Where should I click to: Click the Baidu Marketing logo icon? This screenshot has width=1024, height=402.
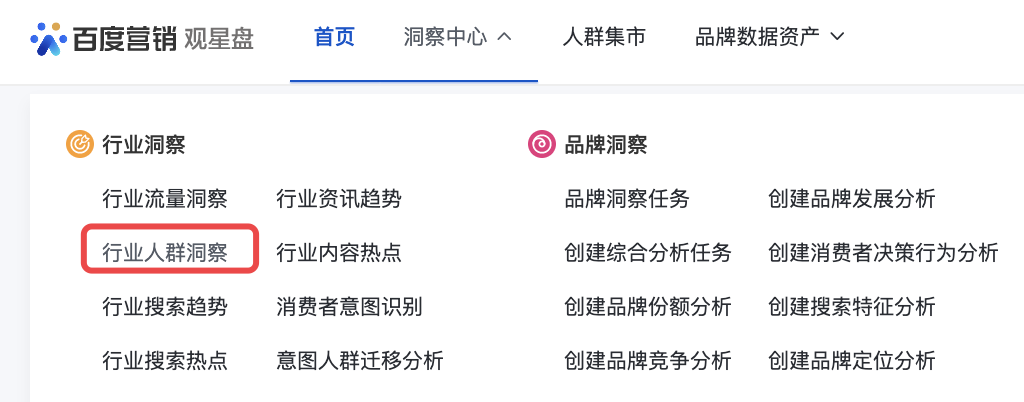[49, 39]
